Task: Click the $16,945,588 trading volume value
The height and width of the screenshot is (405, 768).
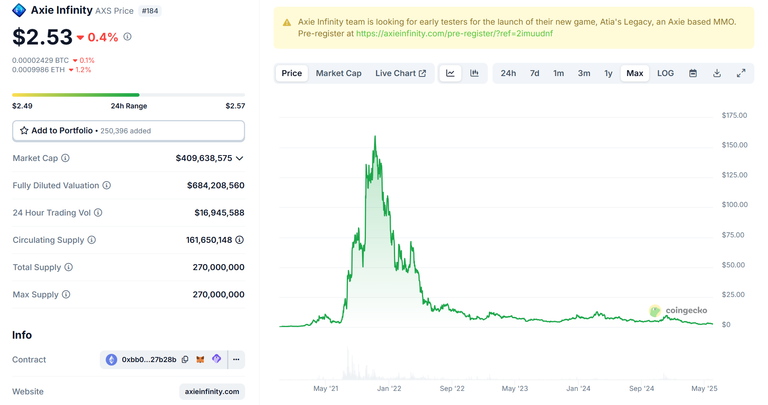Action: click(x=219, y=213)
